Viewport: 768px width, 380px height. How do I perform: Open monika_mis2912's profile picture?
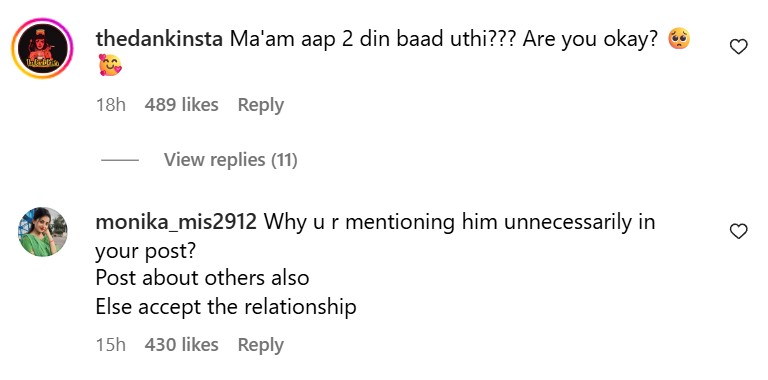(x=43, y=232)
